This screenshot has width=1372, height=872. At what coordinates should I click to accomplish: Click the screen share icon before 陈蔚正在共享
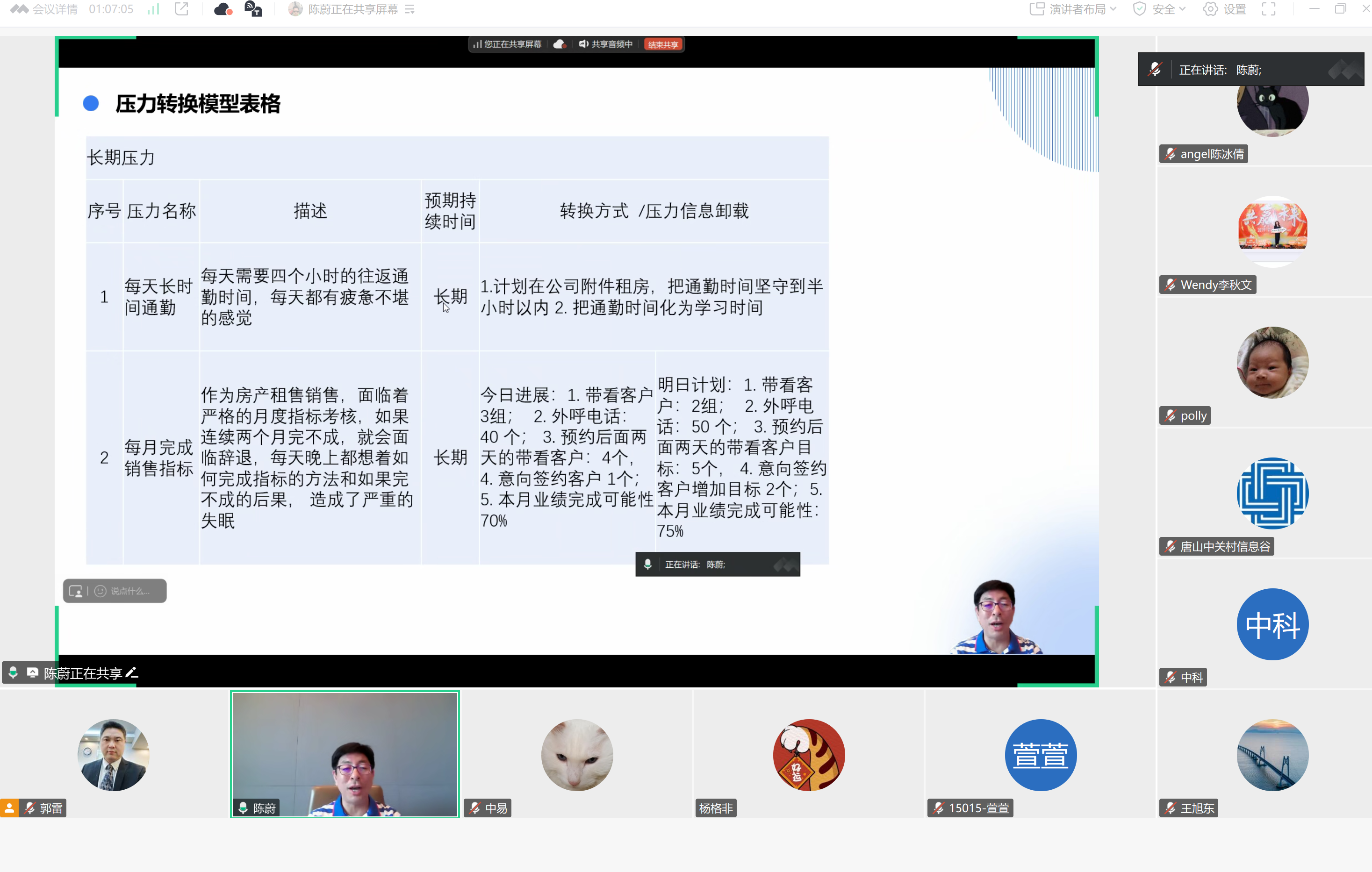(x=32, y=673)
